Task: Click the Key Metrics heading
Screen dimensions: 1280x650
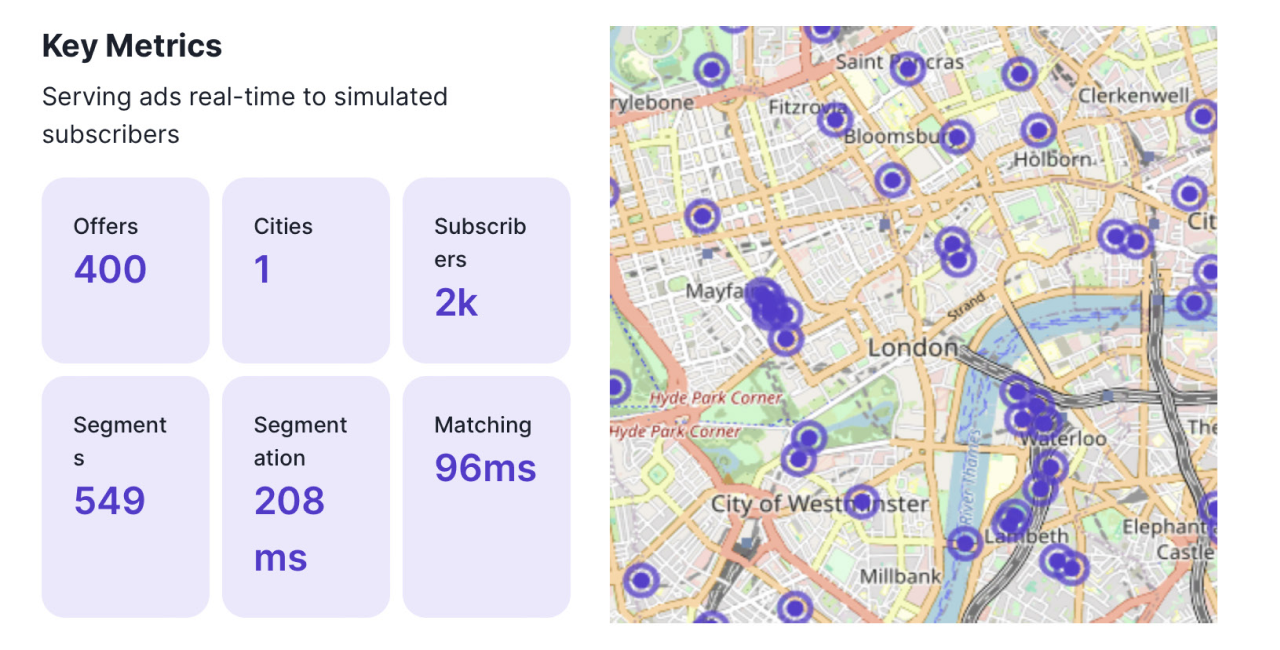Action: [131, 46]
